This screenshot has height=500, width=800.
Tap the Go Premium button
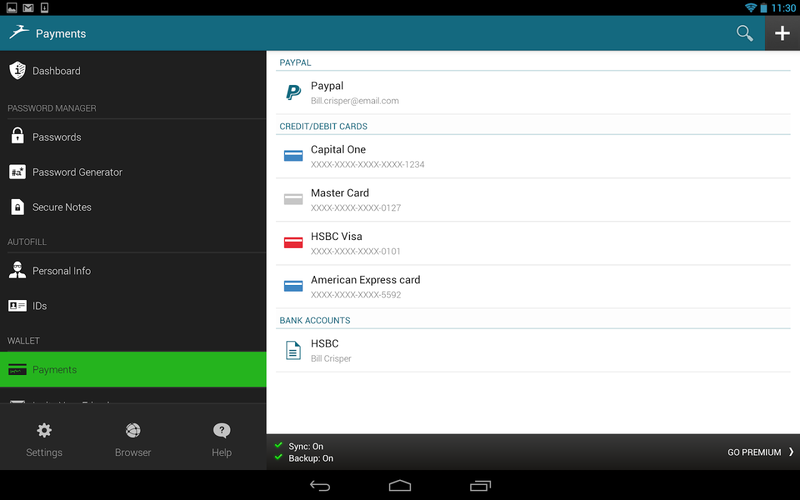point(760,452)
